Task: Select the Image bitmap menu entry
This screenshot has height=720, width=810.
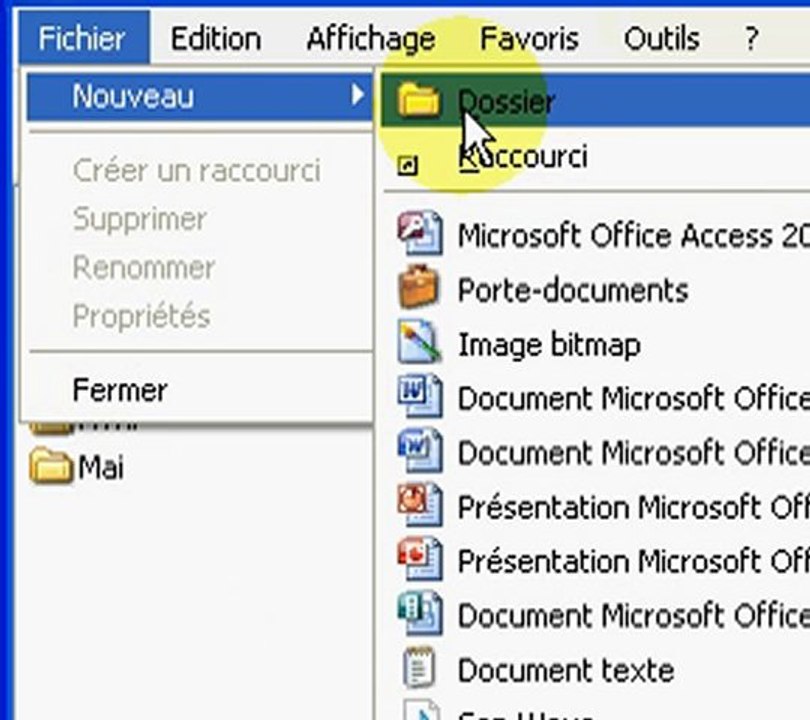Action: coord(548,344)
